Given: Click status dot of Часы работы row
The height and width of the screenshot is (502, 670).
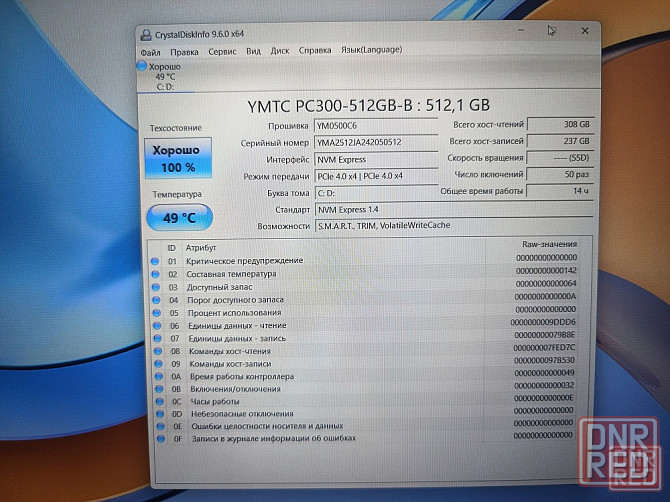Looking at the screenshot, I should pyautogui.click(x=160, y=402).
